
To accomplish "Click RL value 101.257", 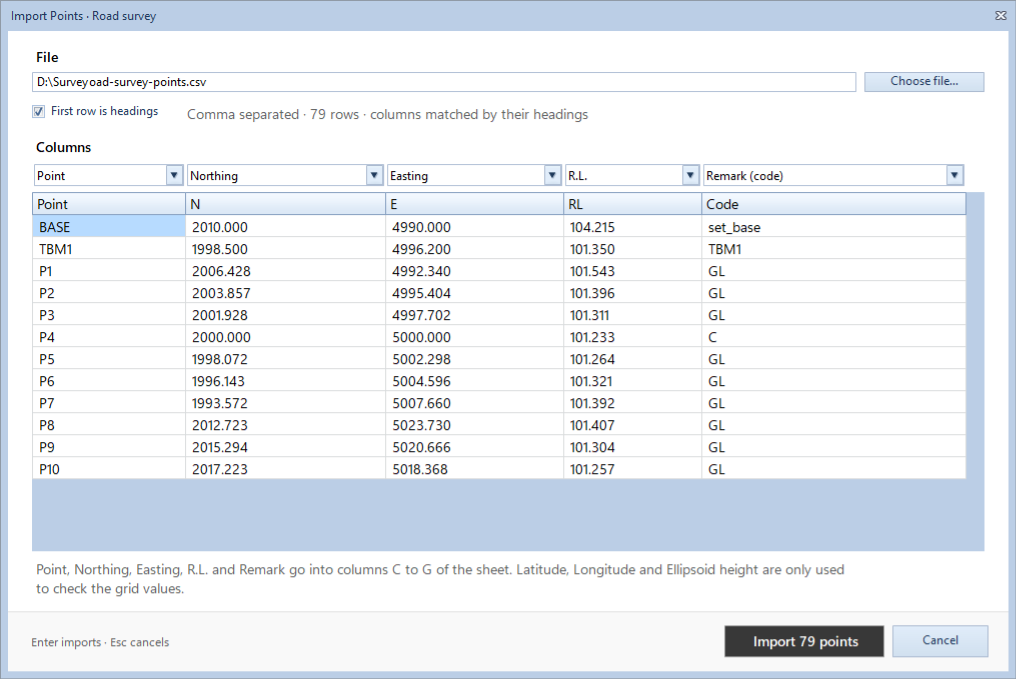I will click(632, 469).
